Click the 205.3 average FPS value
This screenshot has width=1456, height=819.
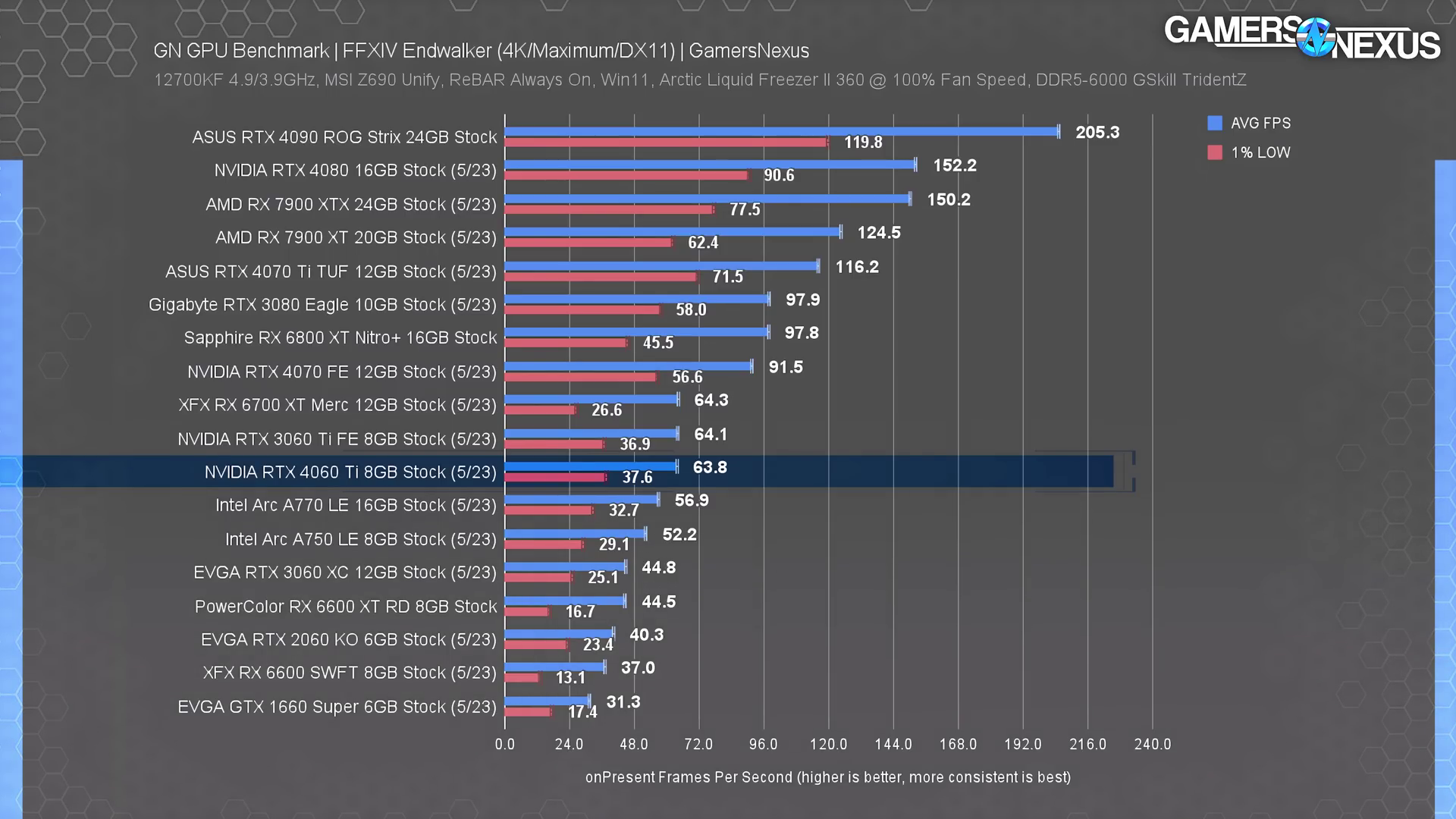pos(1097,133)
